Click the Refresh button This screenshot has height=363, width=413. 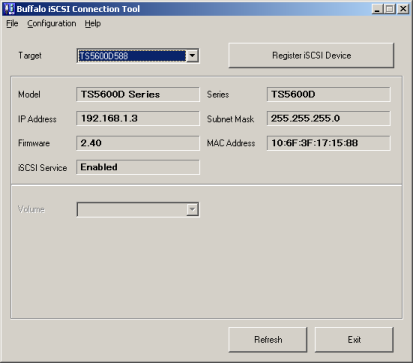[x=268, y=340]
